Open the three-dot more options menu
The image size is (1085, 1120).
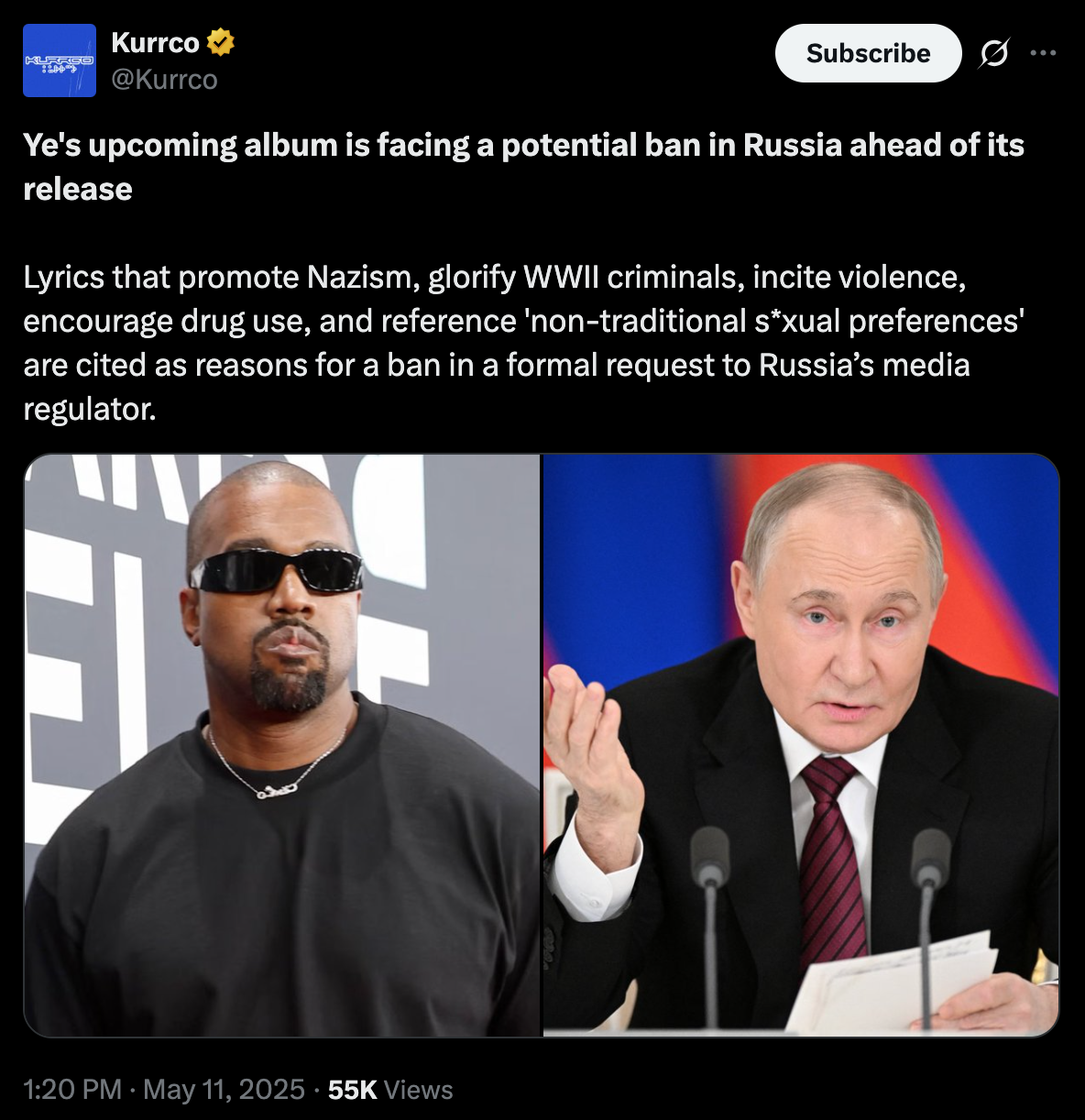[x=1043, y=53]
